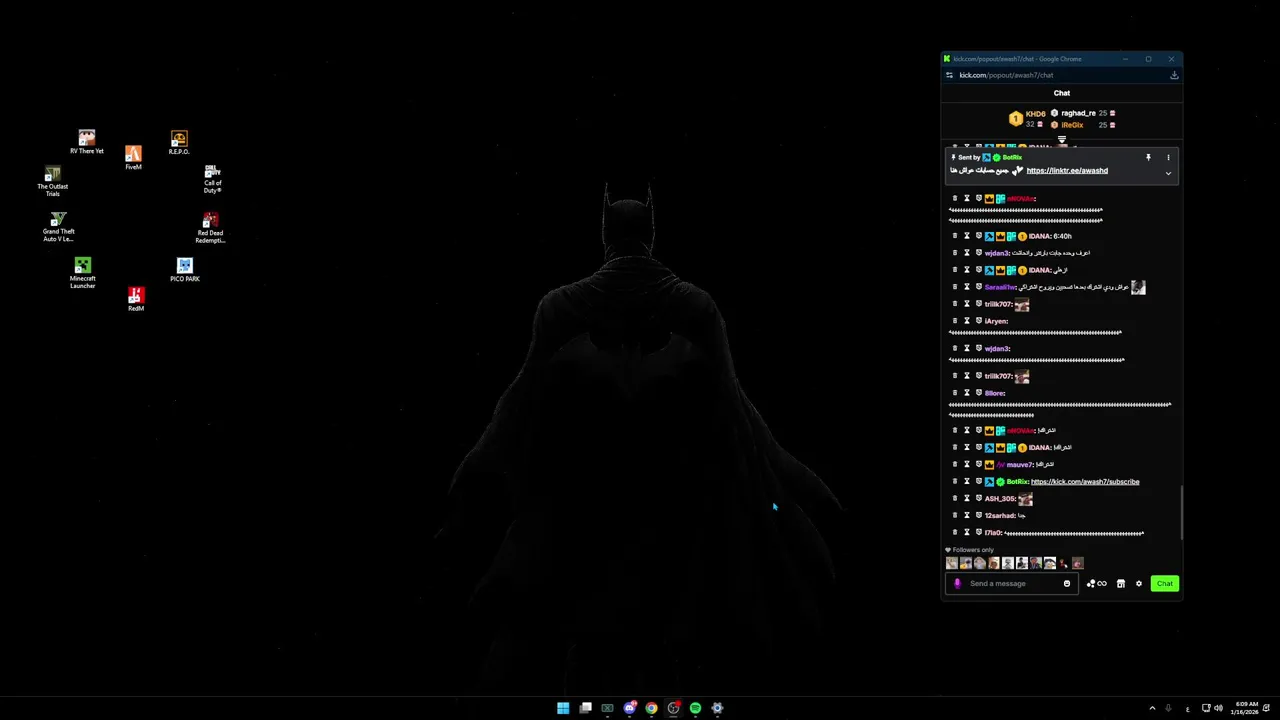Image resolution: width=1280 pixels, height=720 pixels.
Task: Click the ASH_305 emote image
Action: point(1025,498)
